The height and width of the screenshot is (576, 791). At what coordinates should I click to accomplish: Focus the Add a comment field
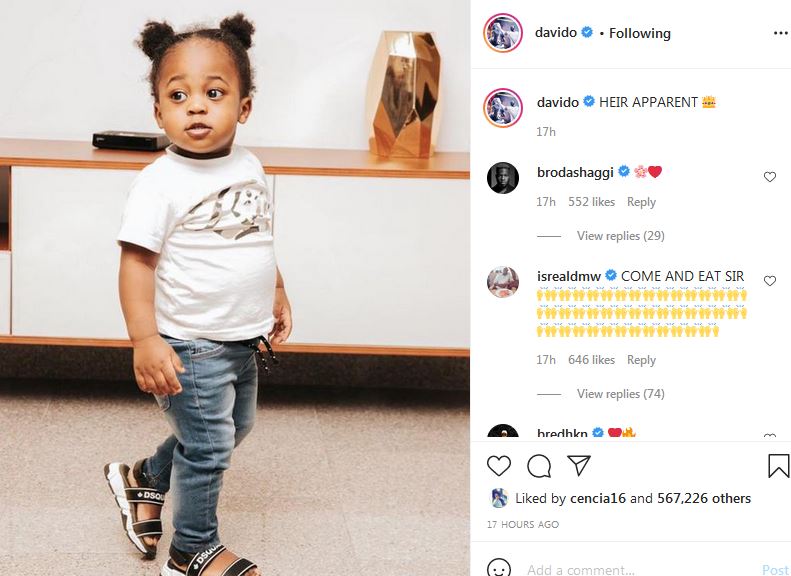point(641,569)
